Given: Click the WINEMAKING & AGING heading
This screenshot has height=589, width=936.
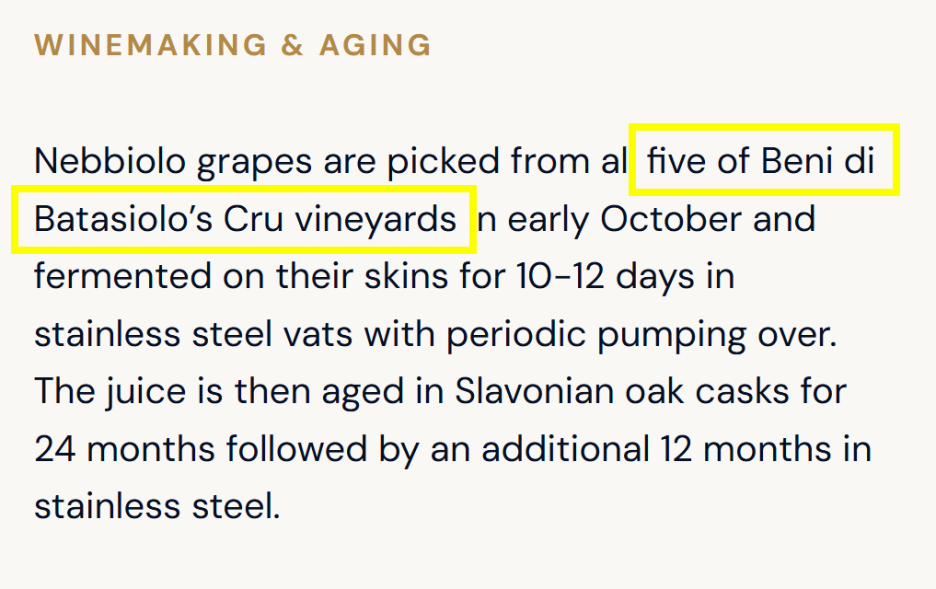Looking at the screenshot, I should click(232, 45).
